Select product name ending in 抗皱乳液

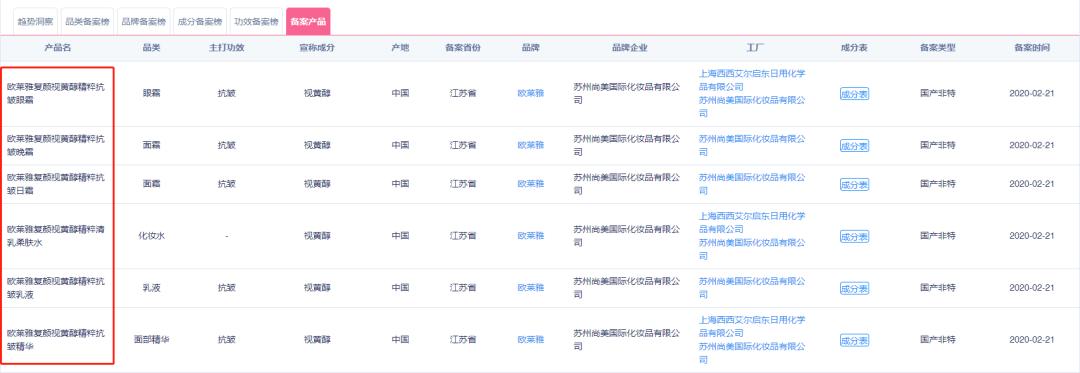point(56,288)
